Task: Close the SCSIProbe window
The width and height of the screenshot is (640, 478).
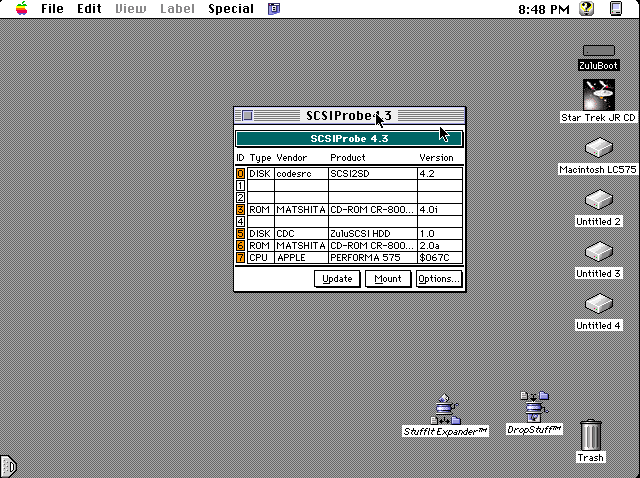Action: [x=247, y=116]
